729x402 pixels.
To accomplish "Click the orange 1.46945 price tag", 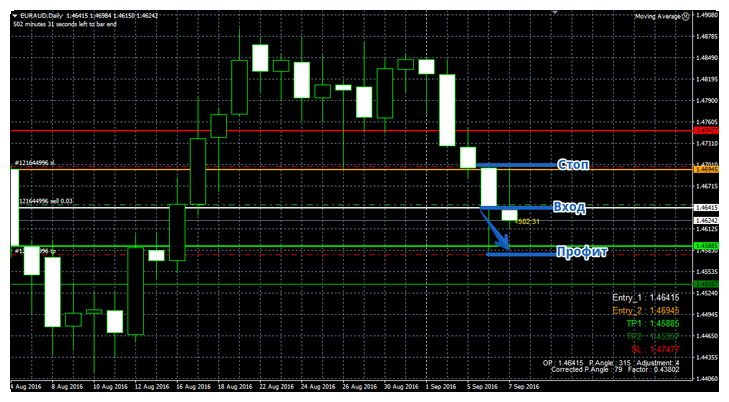I will [x=710, y=169].
